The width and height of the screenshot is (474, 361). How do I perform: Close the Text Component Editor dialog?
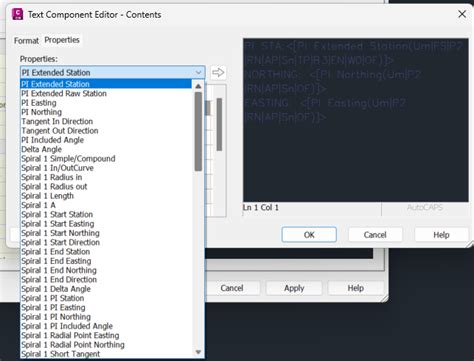pyautogui.click(x=462, y=14)
